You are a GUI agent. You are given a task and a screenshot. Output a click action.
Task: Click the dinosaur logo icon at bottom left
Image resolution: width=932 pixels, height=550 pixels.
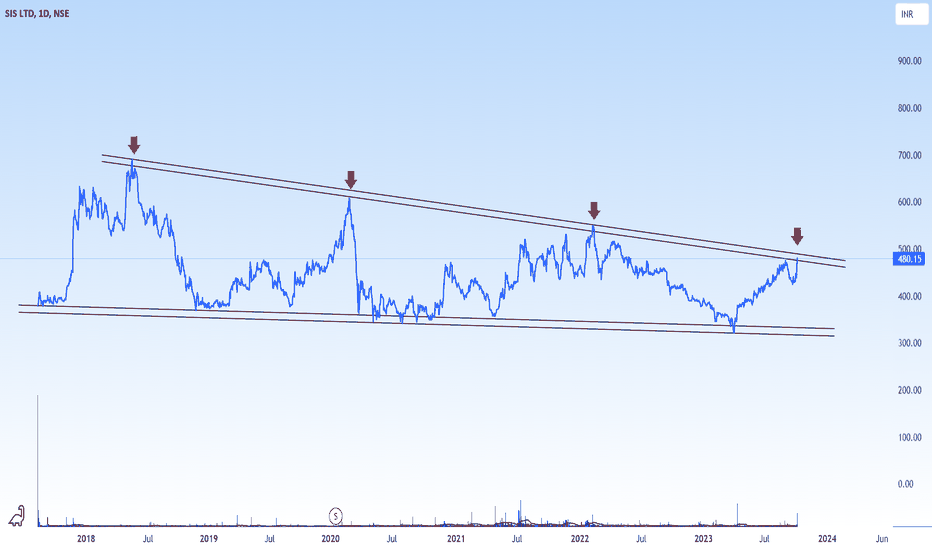click(x=17, y=516)
